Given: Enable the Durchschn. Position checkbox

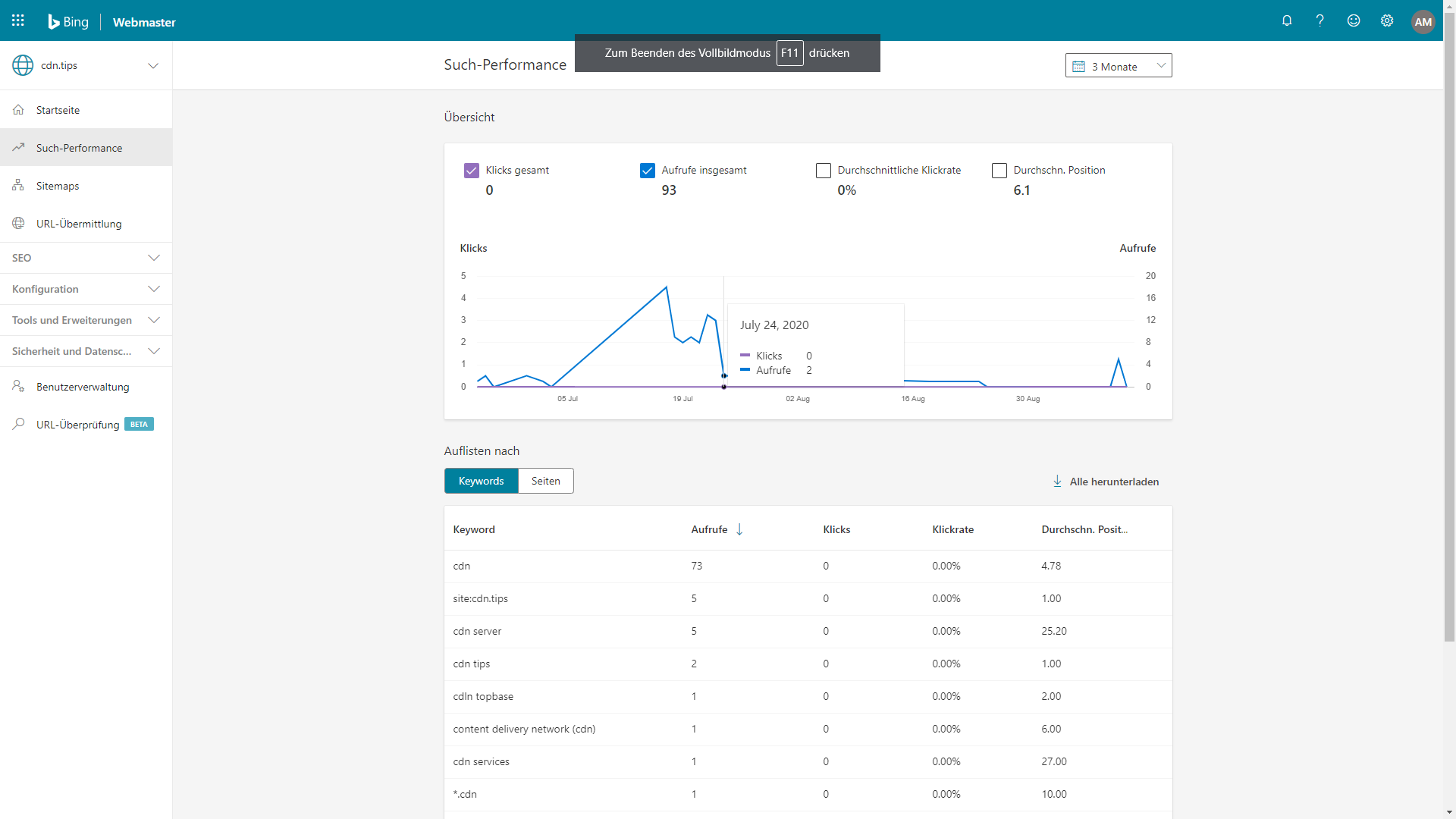Looking at the screenshot, I should tap(999, 171).
